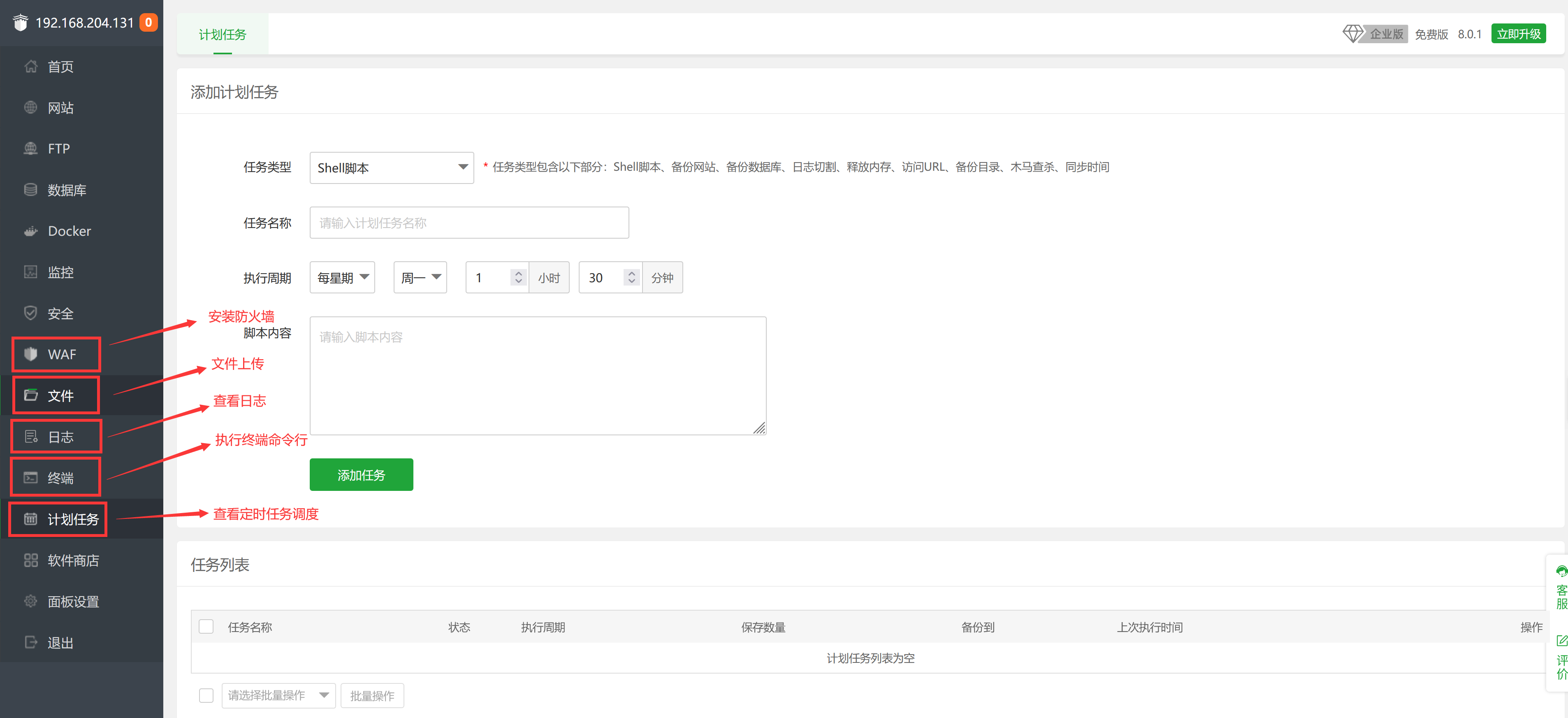Click the software store grid icon

click(30, 560)
